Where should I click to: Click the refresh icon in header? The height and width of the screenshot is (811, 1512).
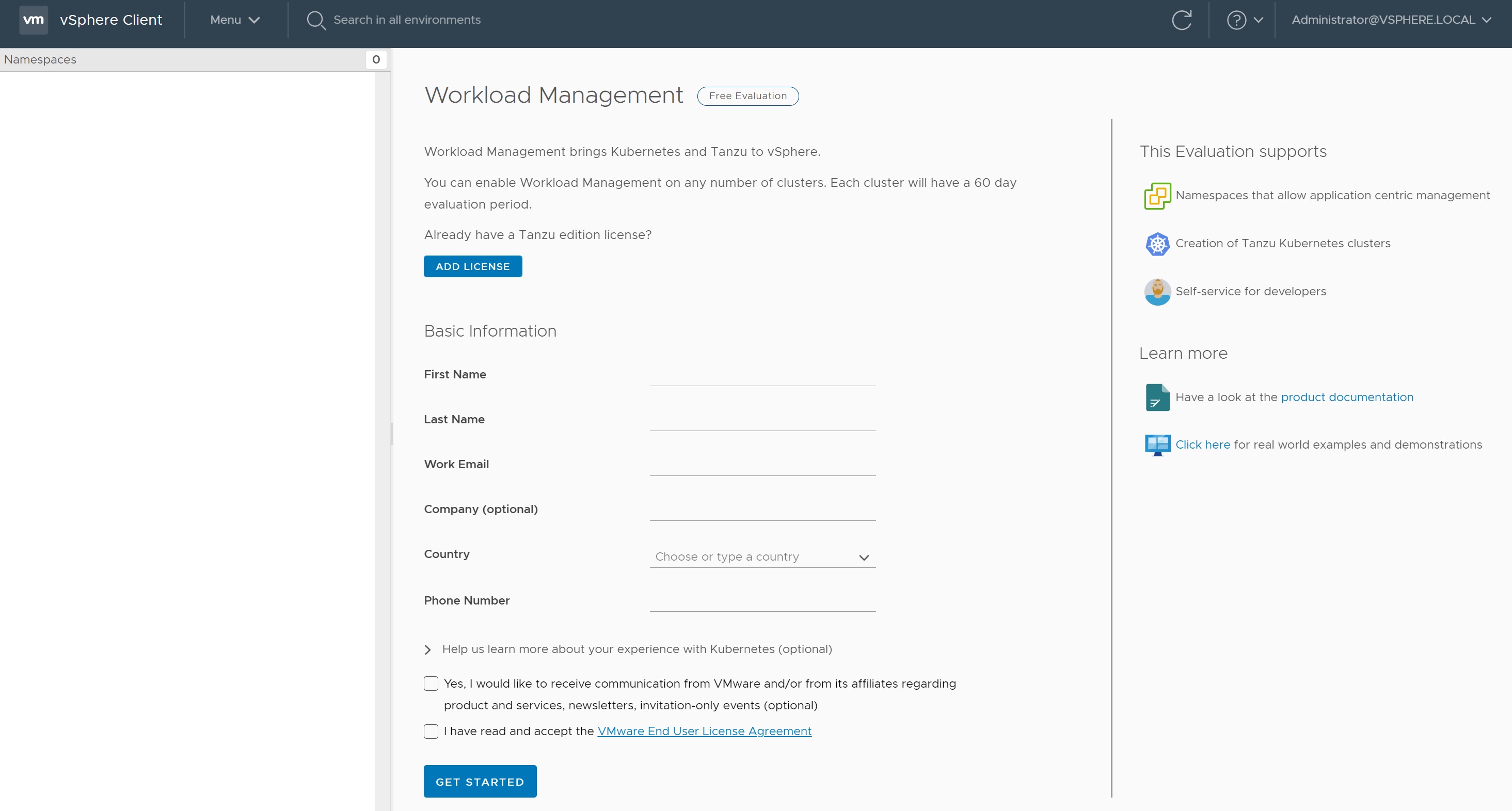pyautogui.click(x=1181, y=20)
